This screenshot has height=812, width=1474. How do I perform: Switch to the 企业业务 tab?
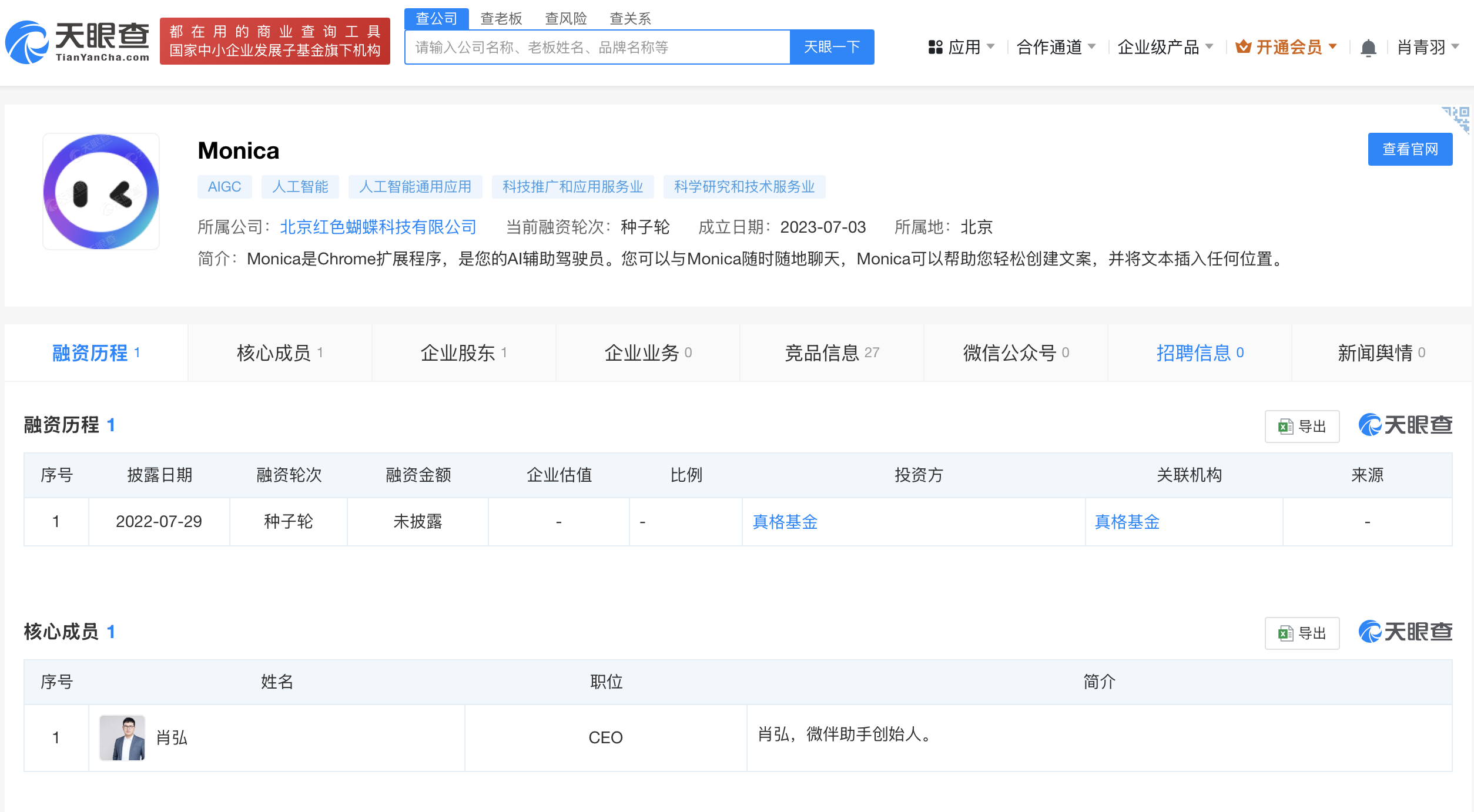648,353
